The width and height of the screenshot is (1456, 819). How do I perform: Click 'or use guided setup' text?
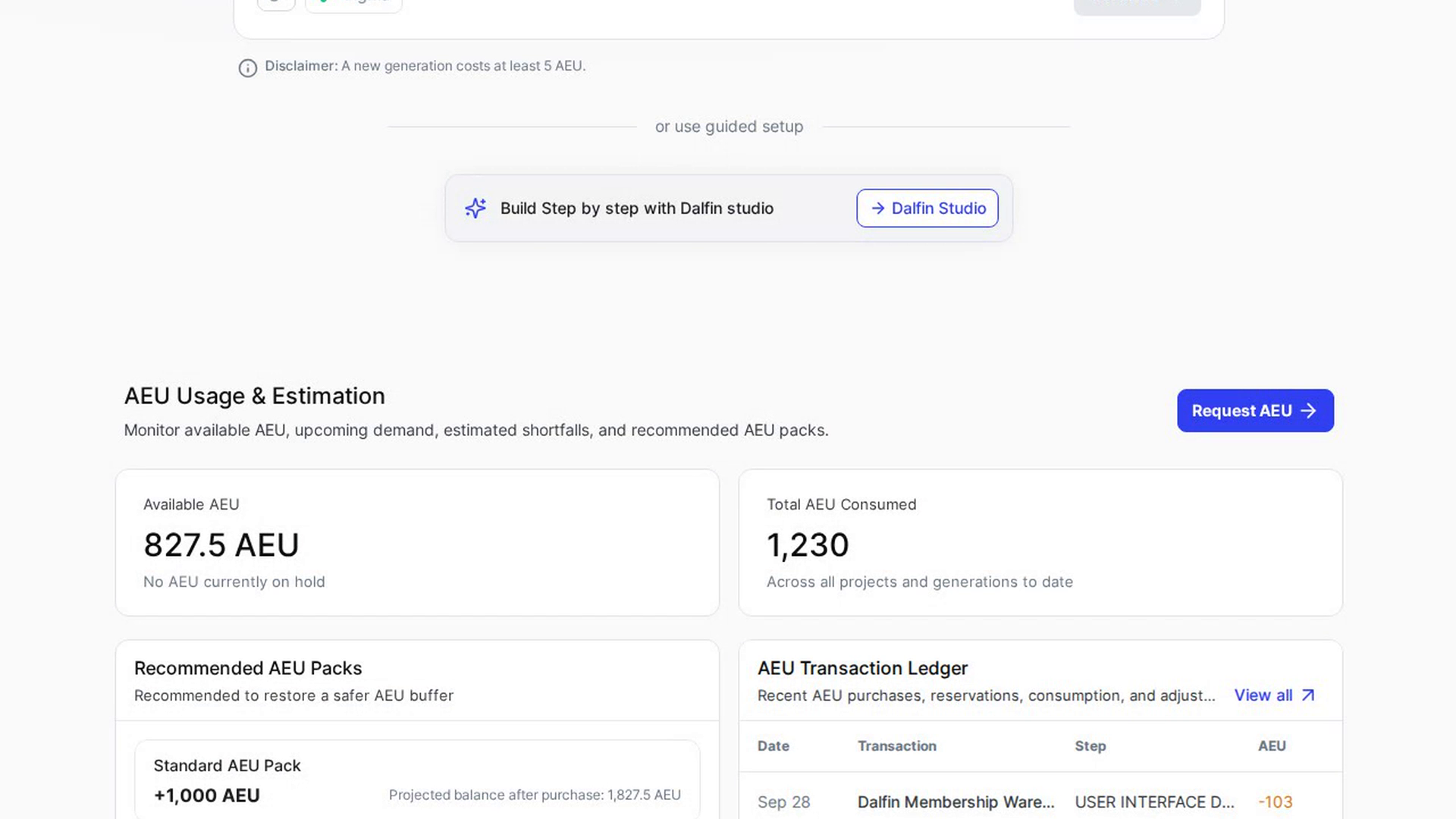[x=729, y=127]
